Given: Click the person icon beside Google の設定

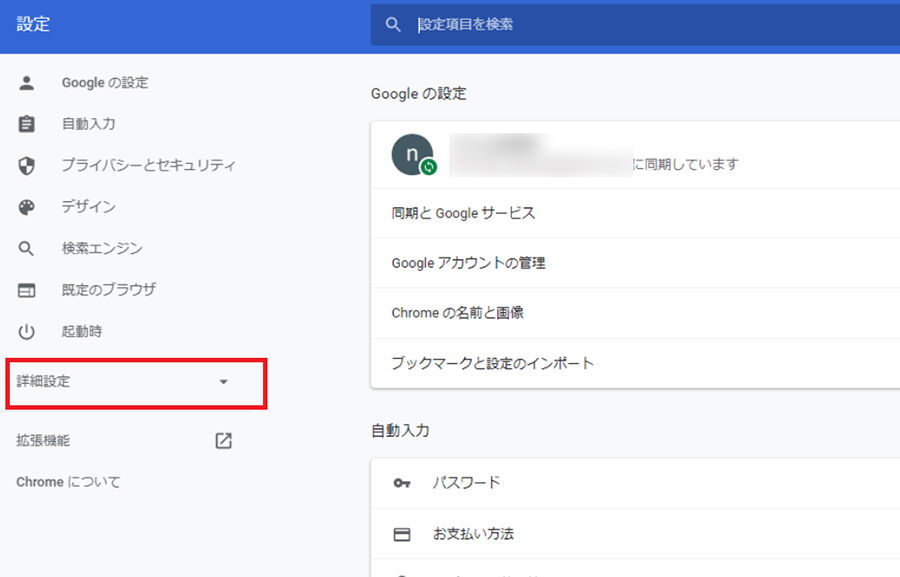Looking at the screenshot, I should (x=27, y=83).
